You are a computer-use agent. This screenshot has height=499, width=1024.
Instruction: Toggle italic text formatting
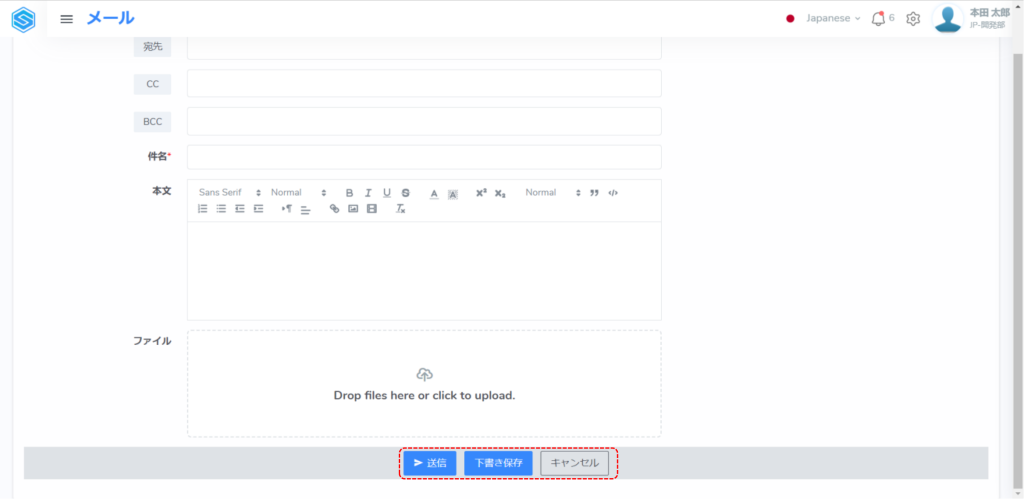pos(368,193)
